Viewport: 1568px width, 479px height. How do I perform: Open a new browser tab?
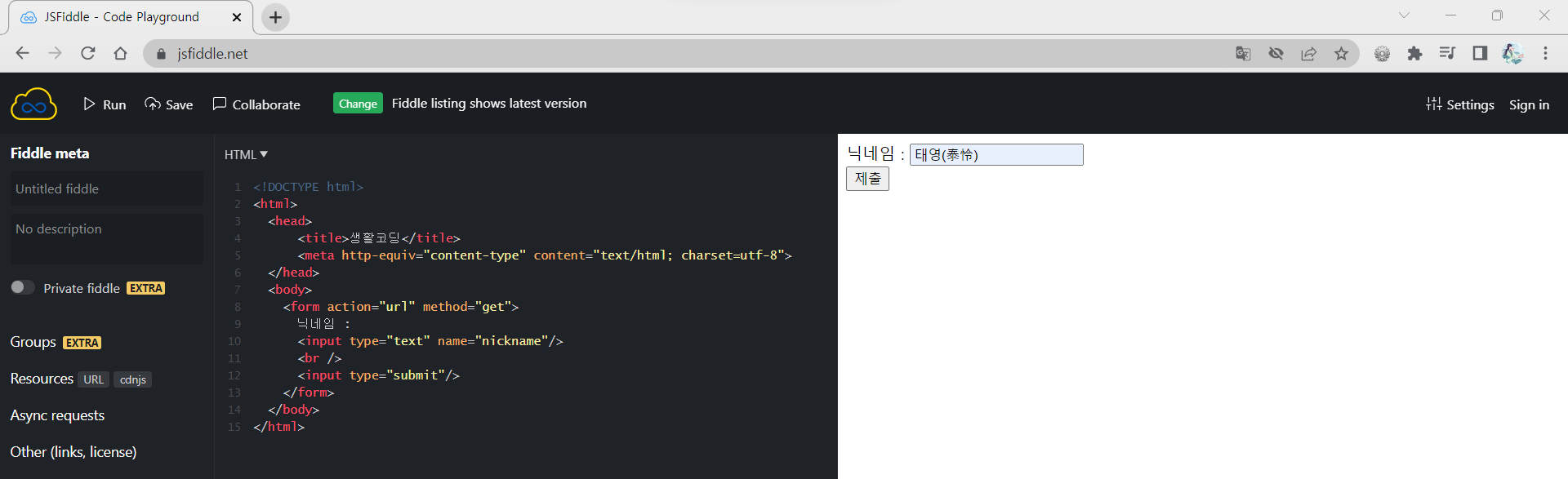[x=276, y=17]
